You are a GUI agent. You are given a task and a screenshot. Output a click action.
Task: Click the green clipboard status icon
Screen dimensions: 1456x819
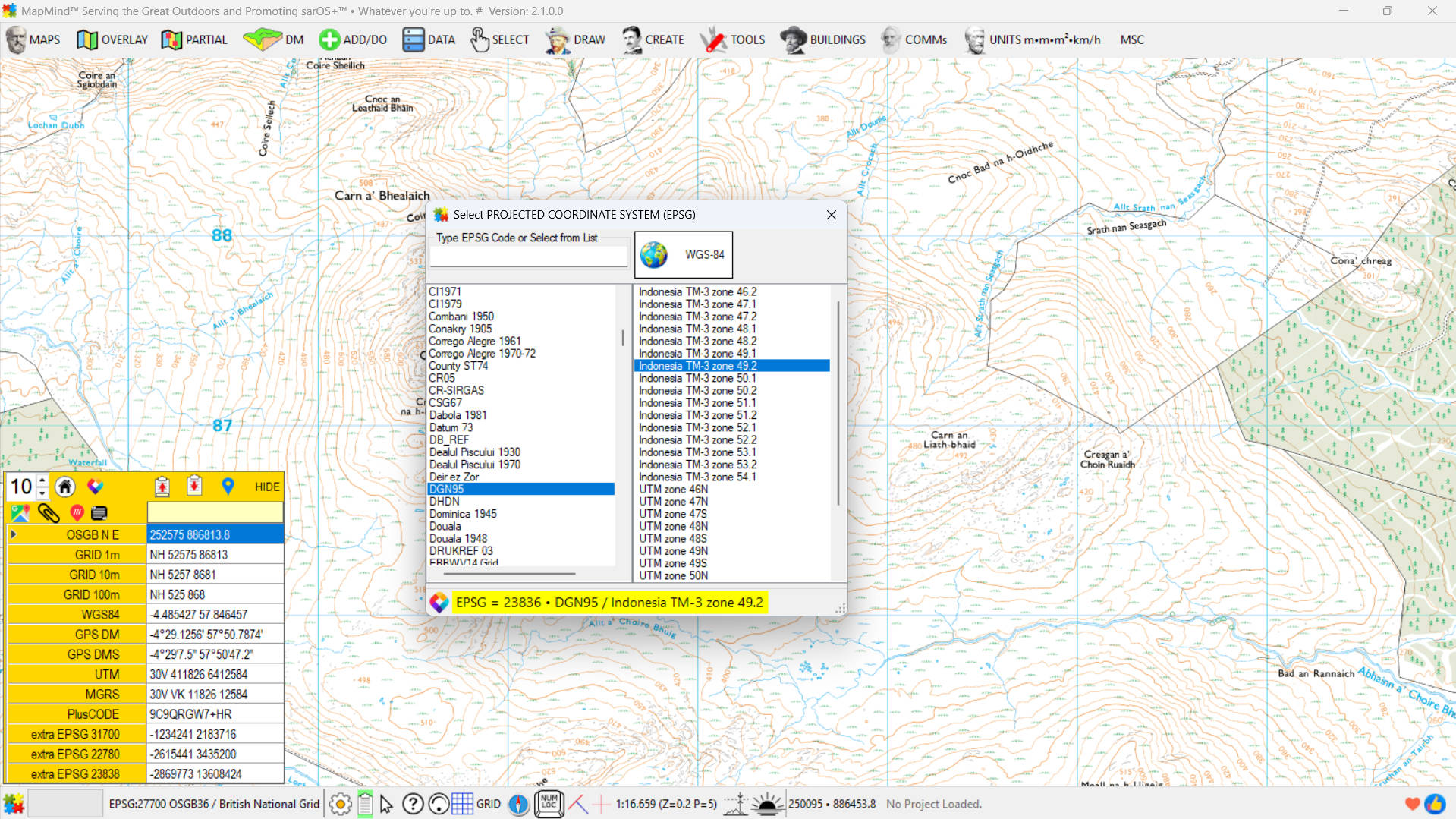pyautogui.click(x=365, y=804)
